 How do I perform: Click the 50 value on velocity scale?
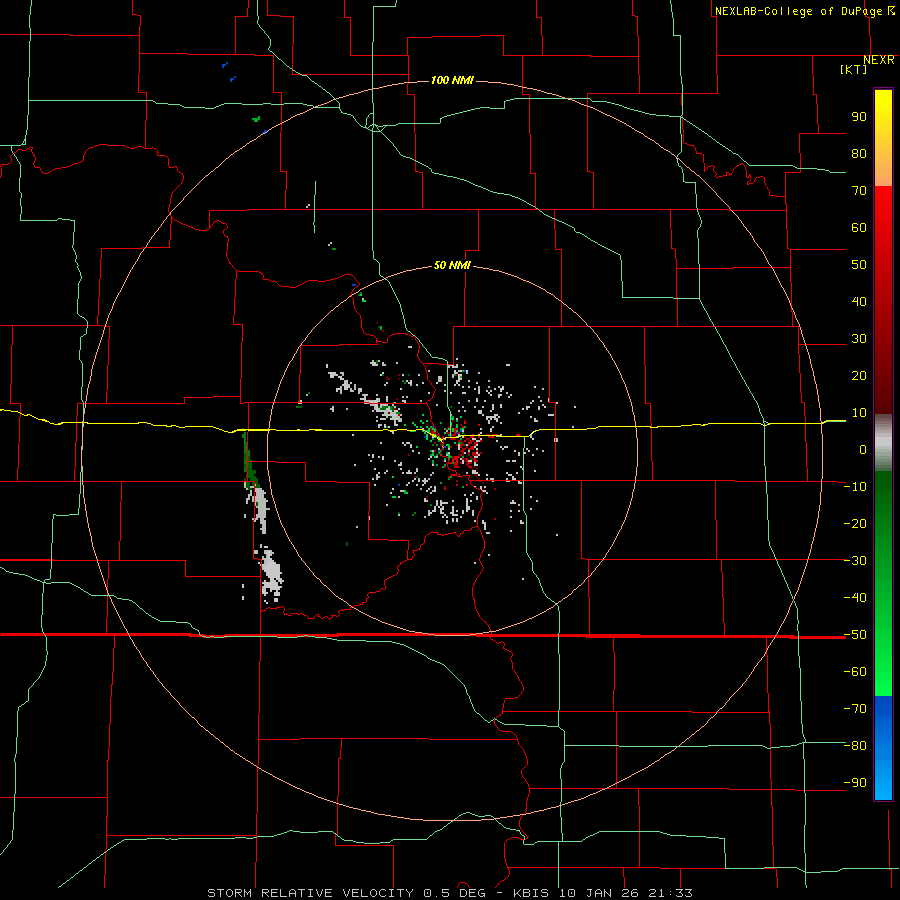point(859,265)
